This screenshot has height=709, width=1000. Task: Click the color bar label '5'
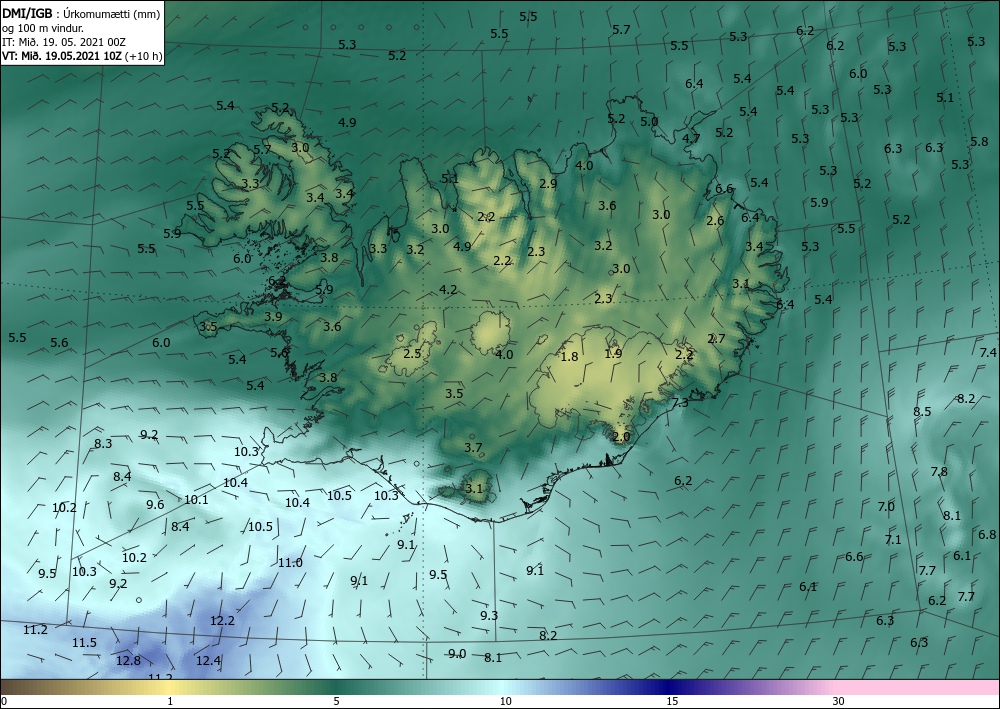click(x=336, y=701)
